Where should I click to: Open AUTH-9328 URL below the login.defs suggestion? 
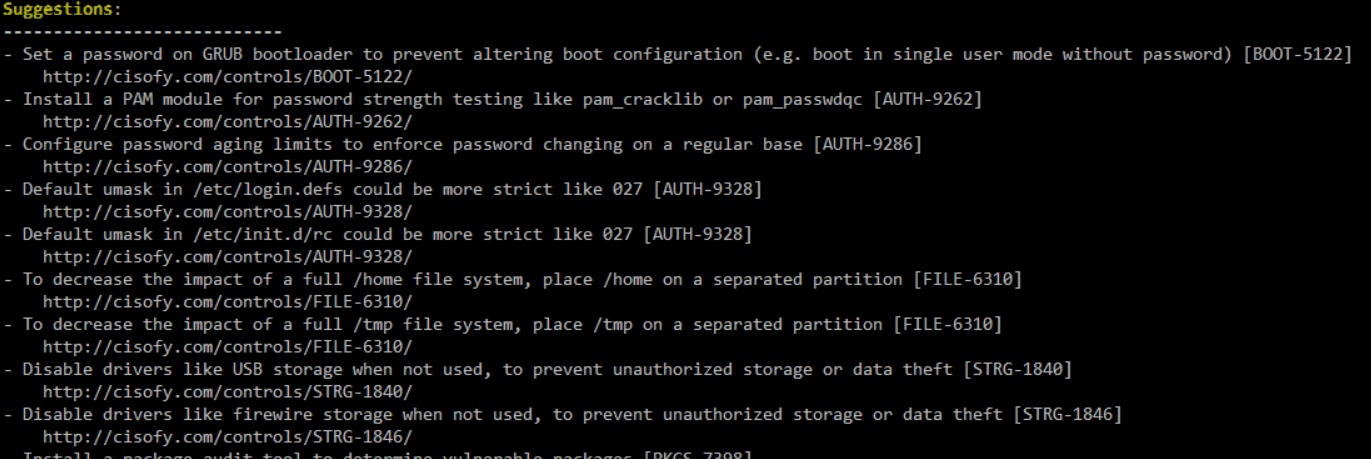click(x=227, y=212)
